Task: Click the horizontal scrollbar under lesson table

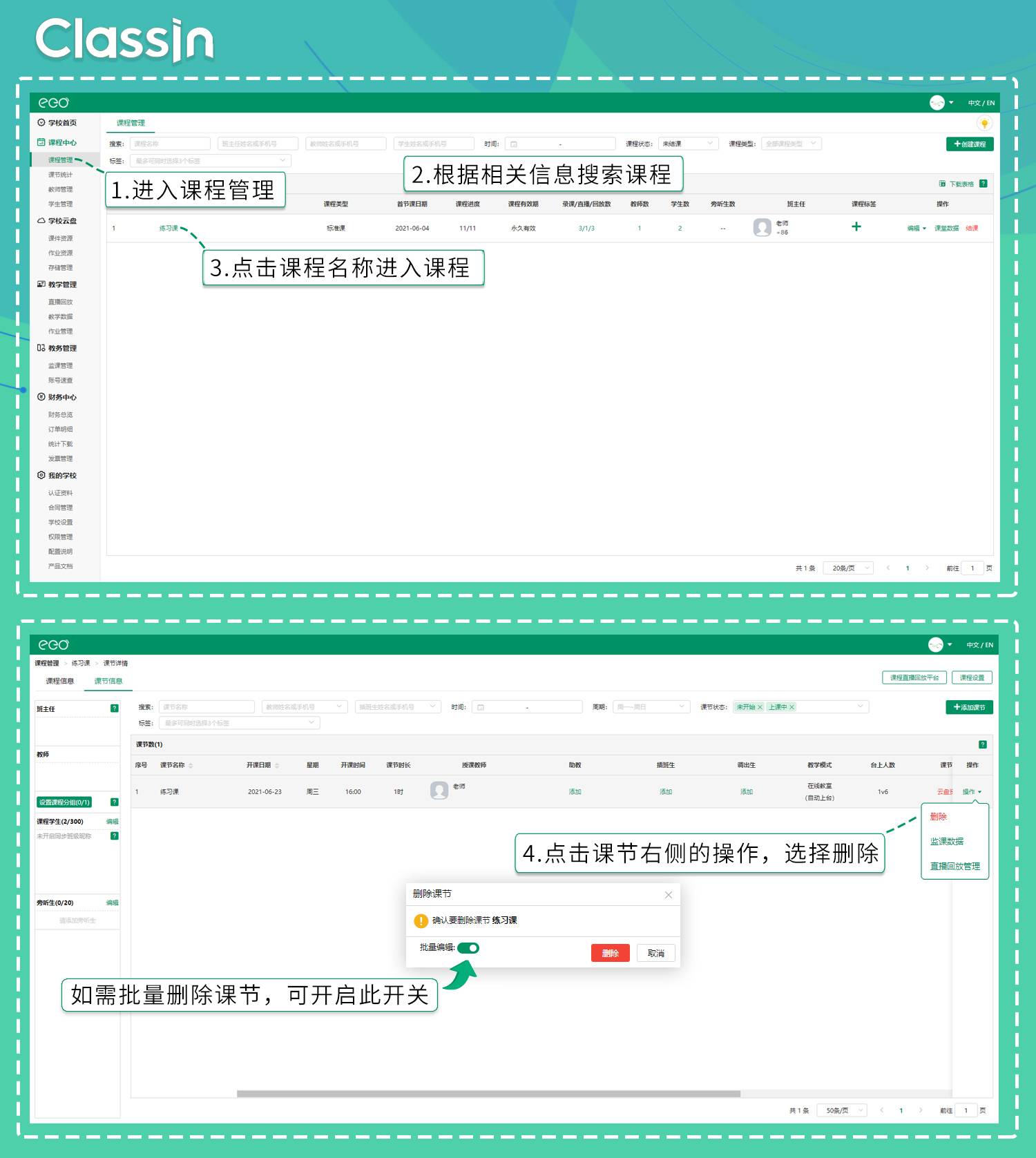Action: [488, 1094]
